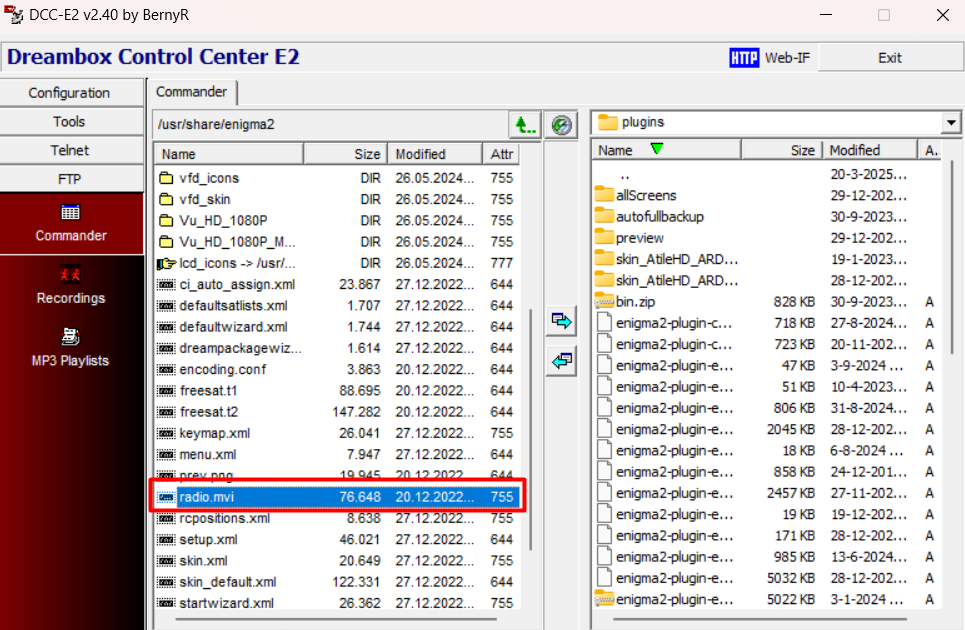Click the green up-folder arrow icon
The height and width of the screenshot is (630, 965).
(x=524, y=124)
